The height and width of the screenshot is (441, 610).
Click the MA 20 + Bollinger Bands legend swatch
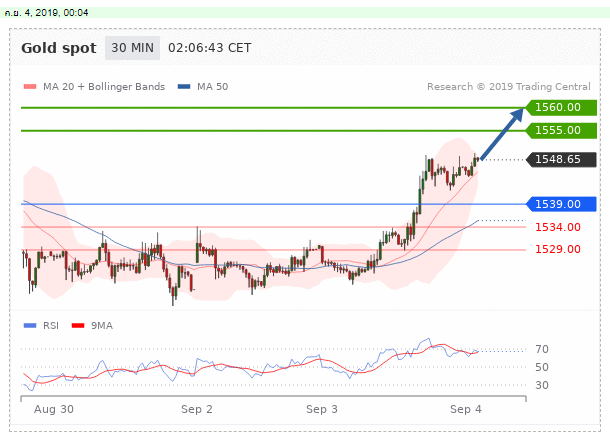coord(30,87)
